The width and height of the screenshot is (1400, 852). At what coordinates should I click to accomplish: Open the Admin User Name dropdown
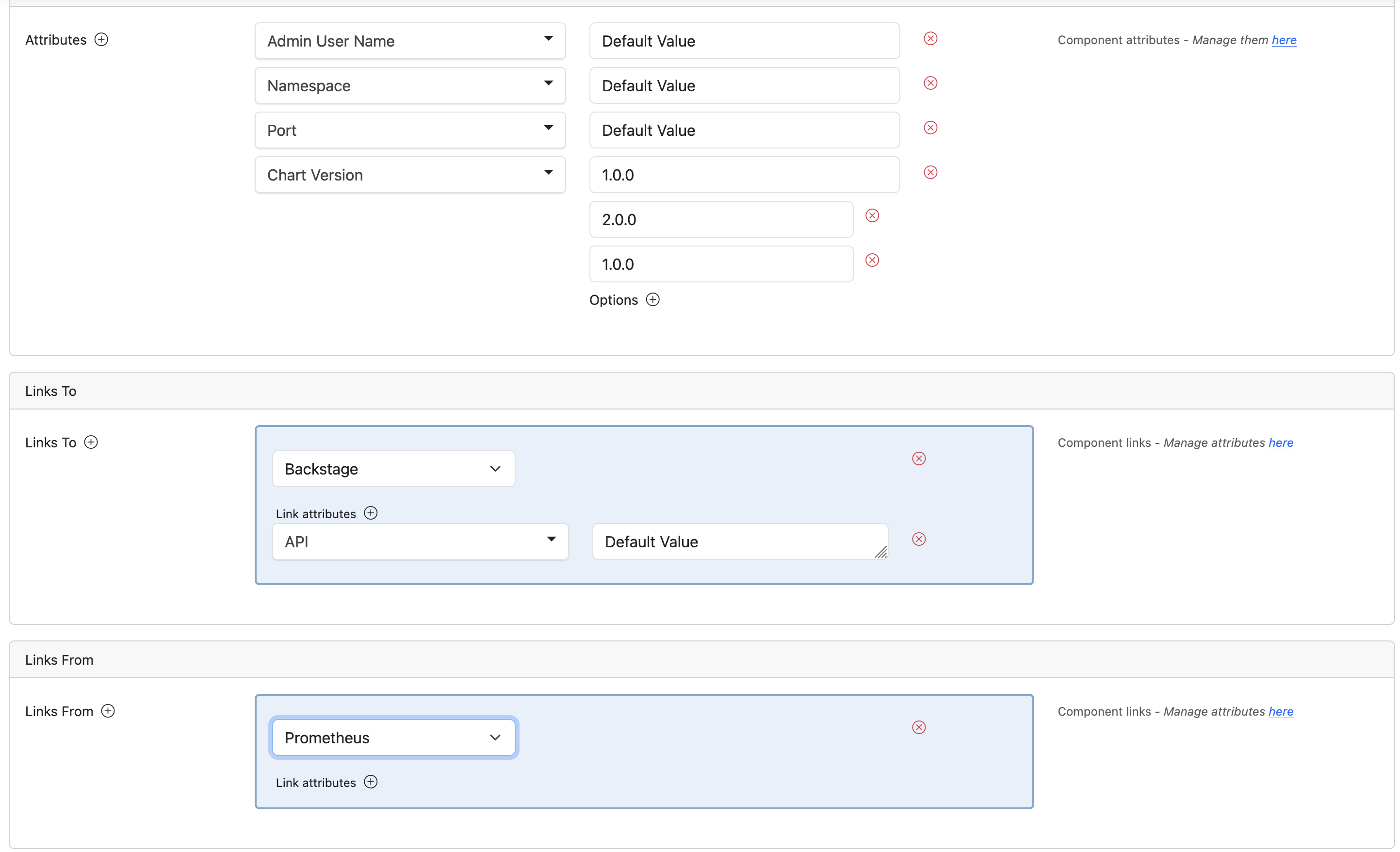click(409, 41)
